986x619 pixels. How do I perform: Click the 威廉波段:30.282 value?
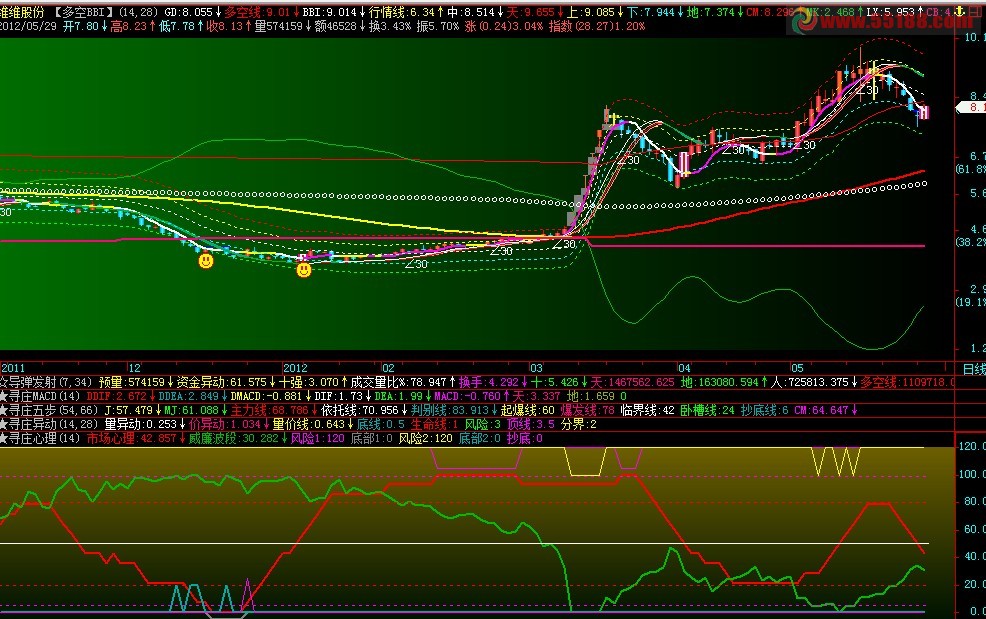point(233,438)
